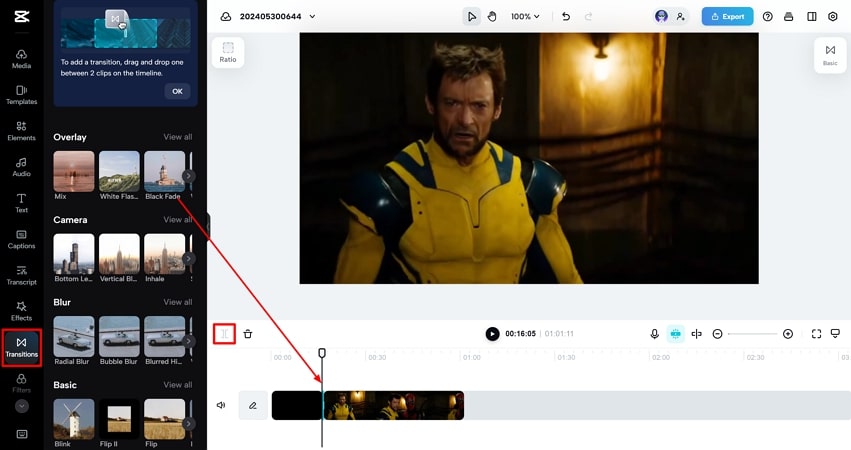Image resolution: width=851 pixels, height=450 pixels.
Task: Select the Mix transition thumbnail
Action: [74, 172]
